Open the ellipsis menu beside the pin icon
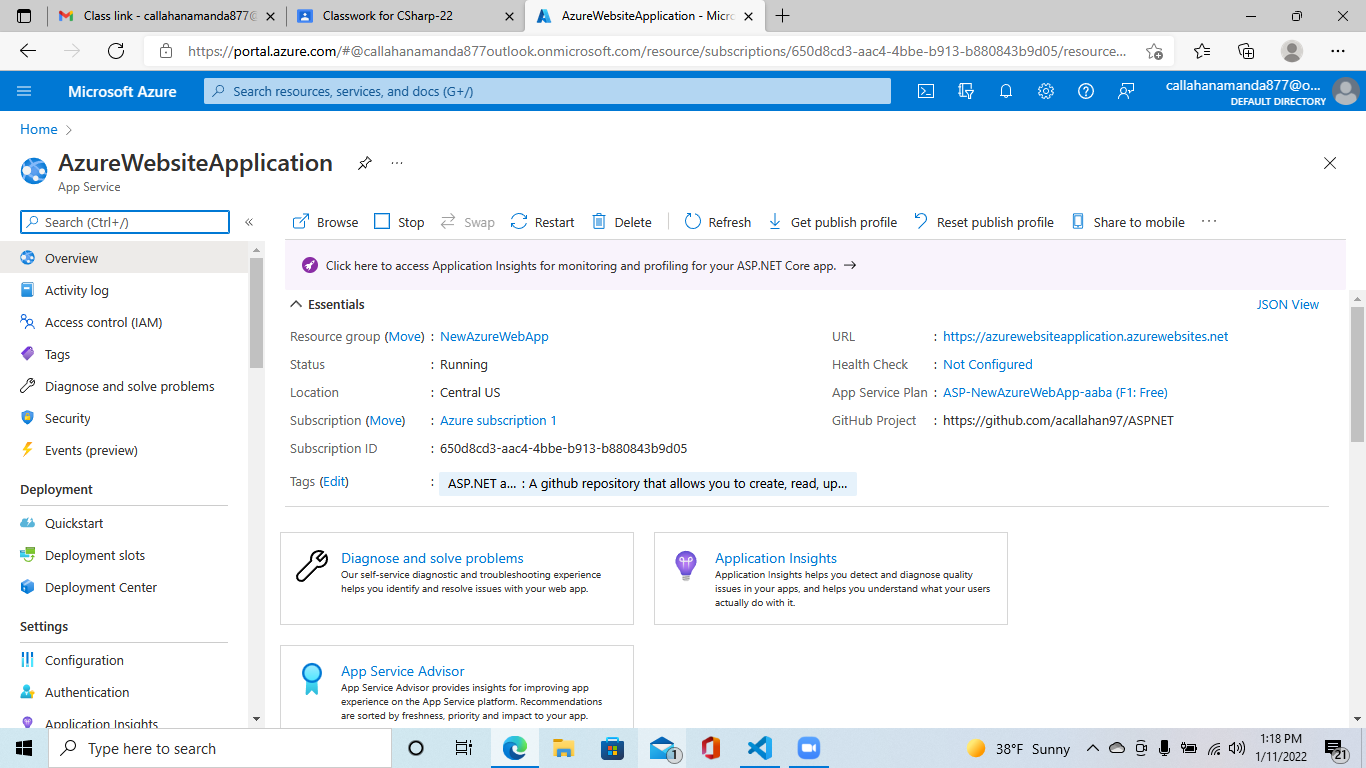The image size is (1366, 768). tap(397, 163)
